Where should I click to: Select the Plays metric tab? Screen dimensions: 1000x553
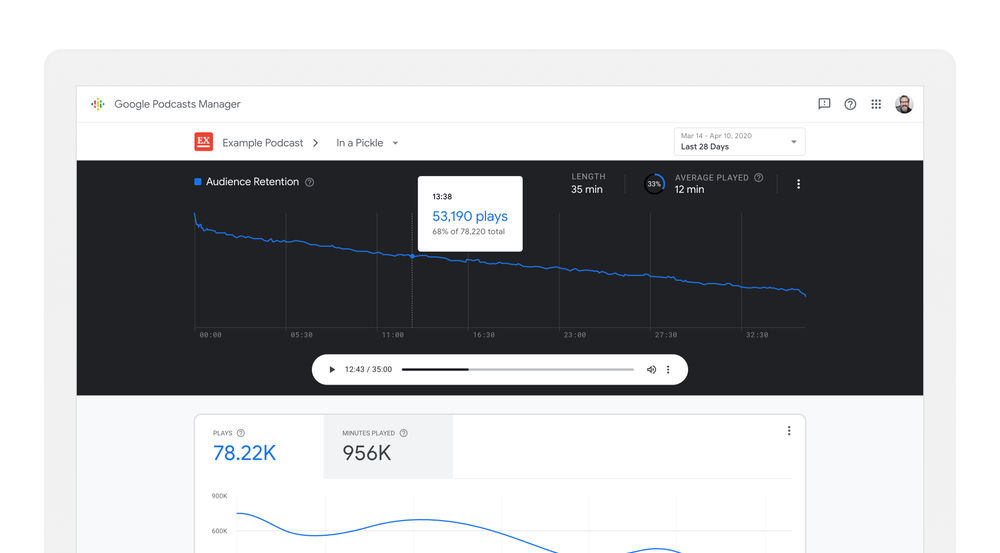point(258,446)
